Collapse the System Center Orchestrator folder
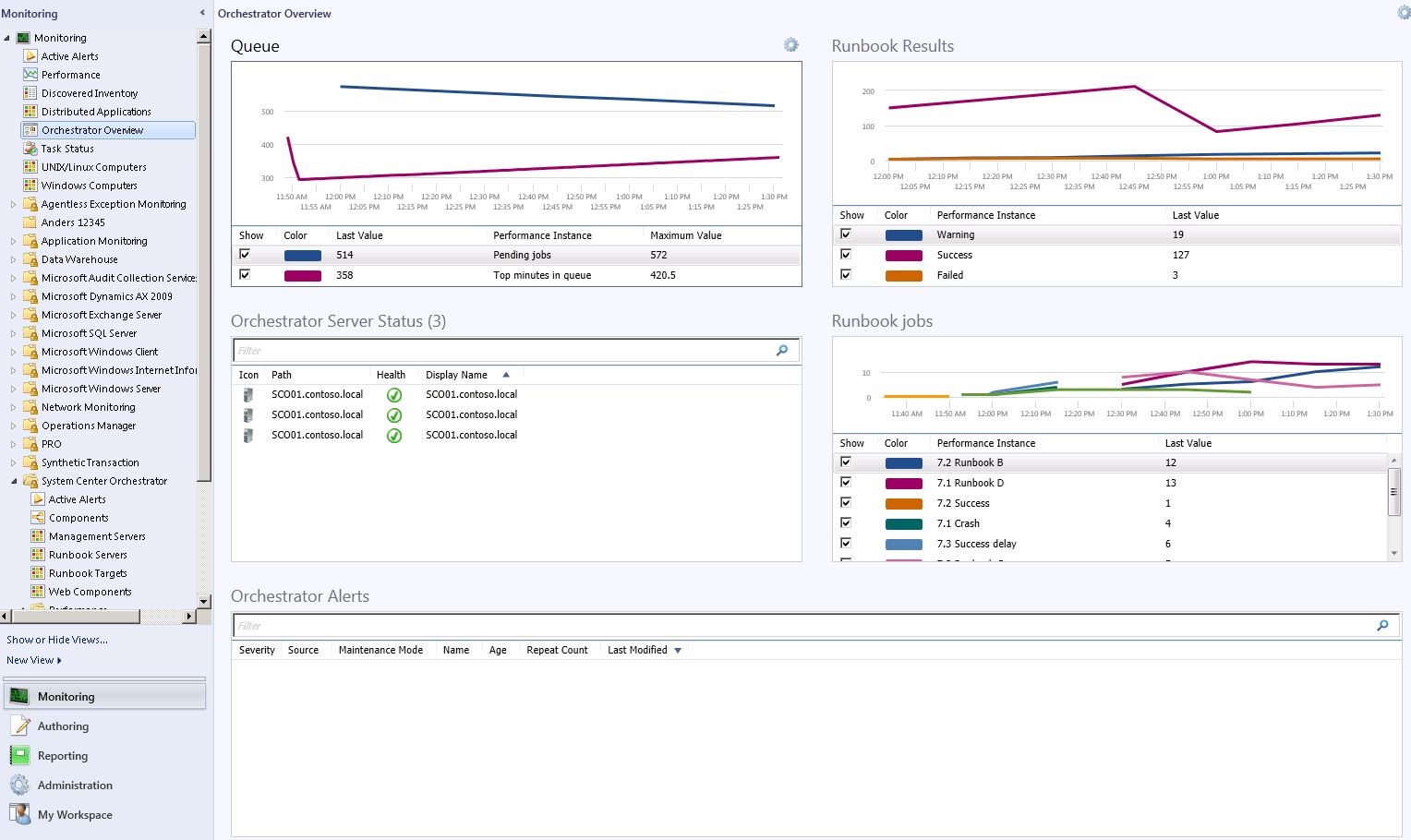 (13, 481)
